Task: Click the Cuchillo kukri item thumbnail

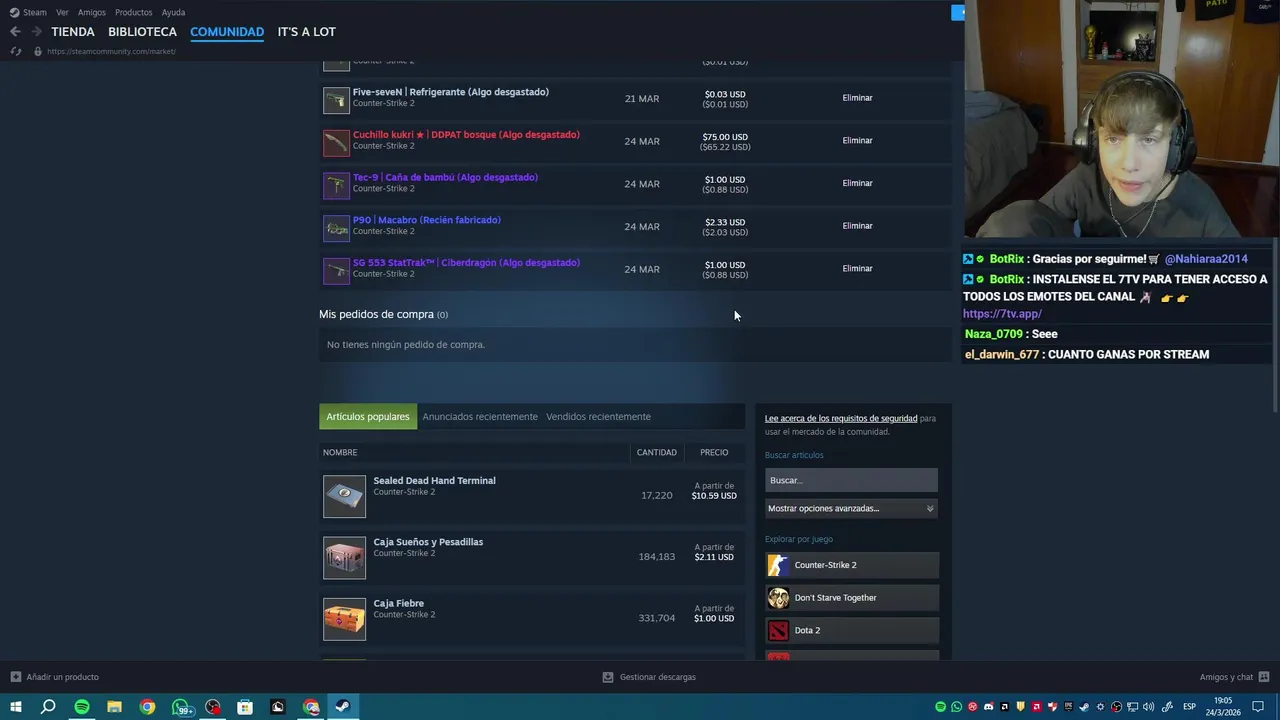Action: click(x=336, y=143)
